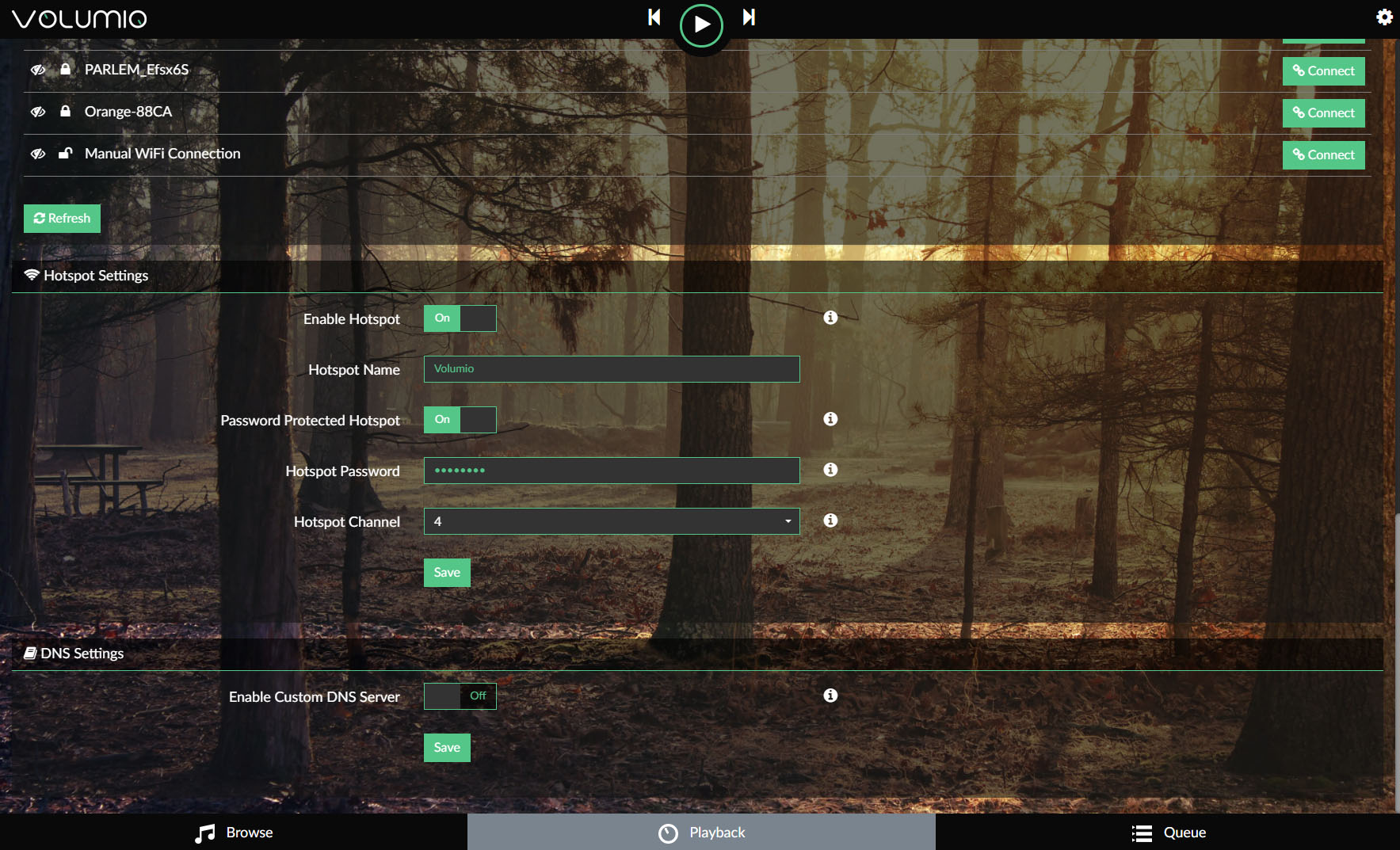The height and width of the screenshot is (850, 1400).
Task: Toggle Password Protected Hotspot switch
Action: point(460,420)
